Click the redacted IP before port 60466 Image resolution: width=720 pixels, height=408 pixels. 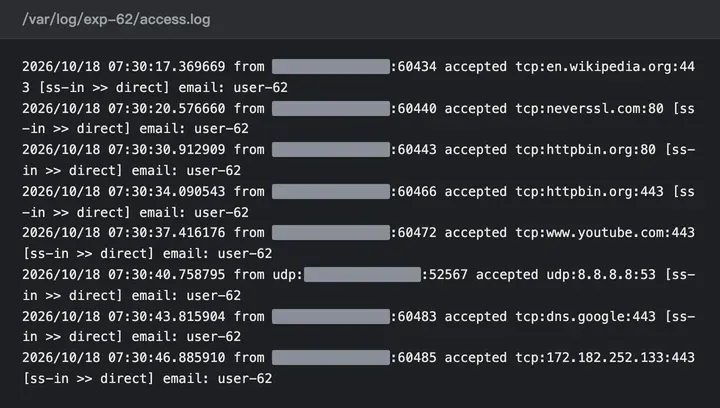point(331,192)
